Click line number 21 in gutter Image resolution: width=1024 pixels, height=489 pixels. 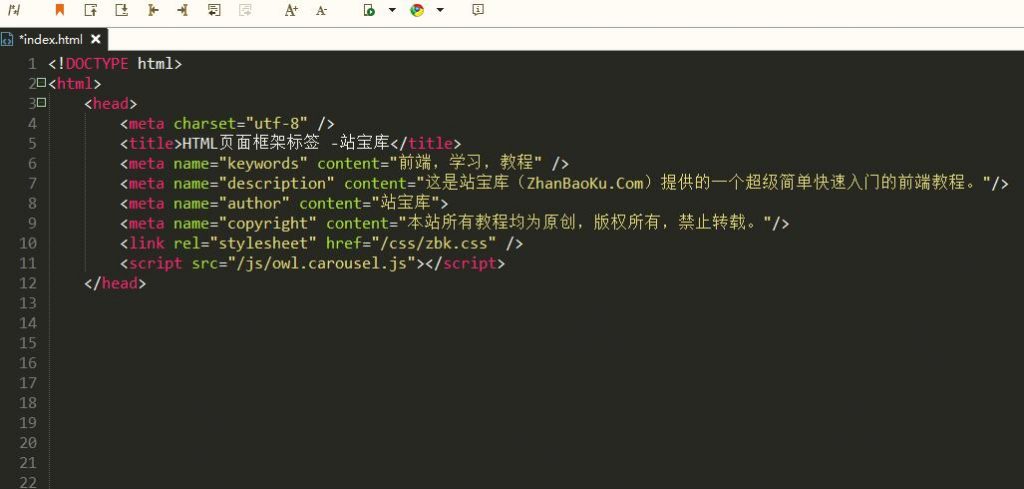click(28, 463)
